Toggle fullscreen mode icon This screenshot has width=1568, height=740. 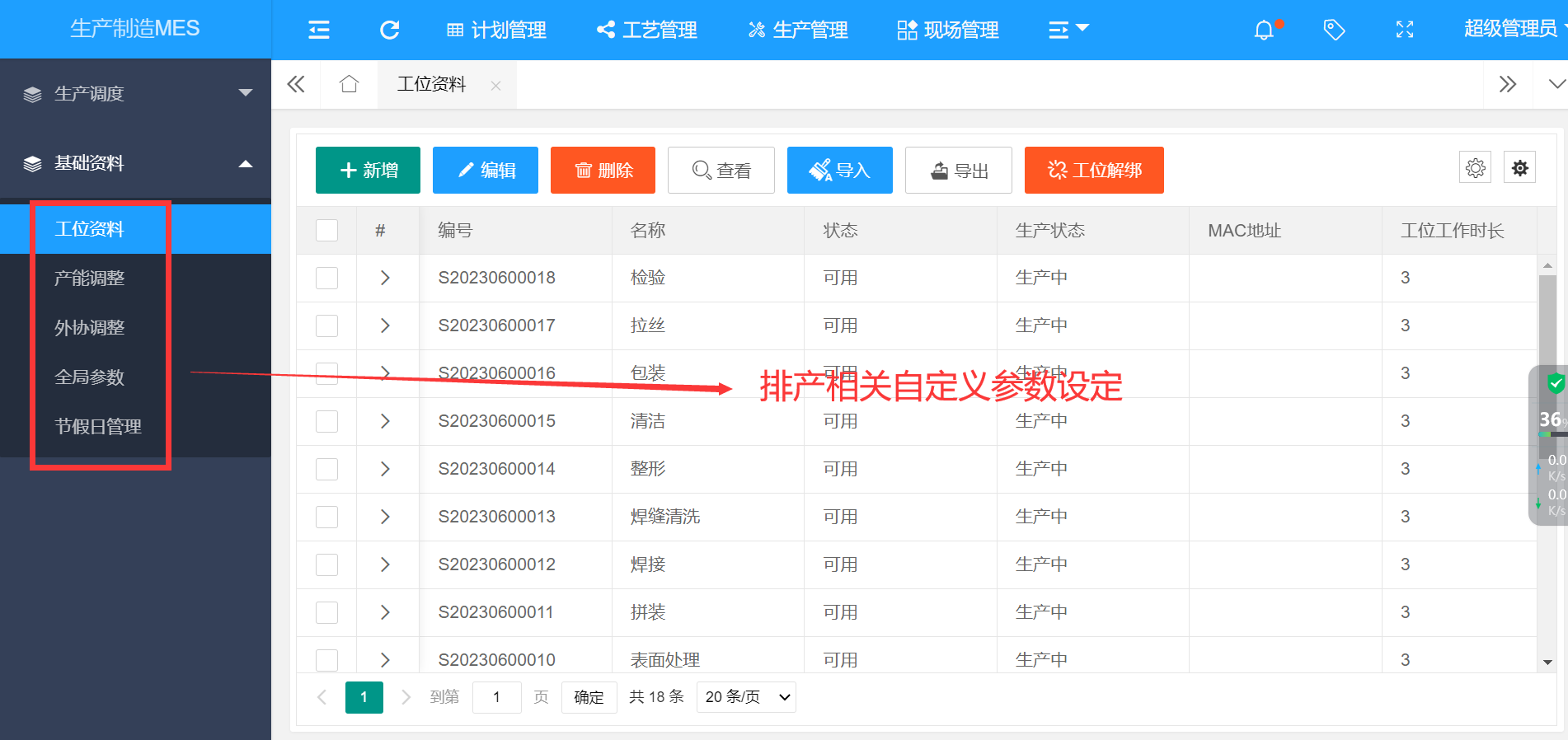(x=1405, y=30)
